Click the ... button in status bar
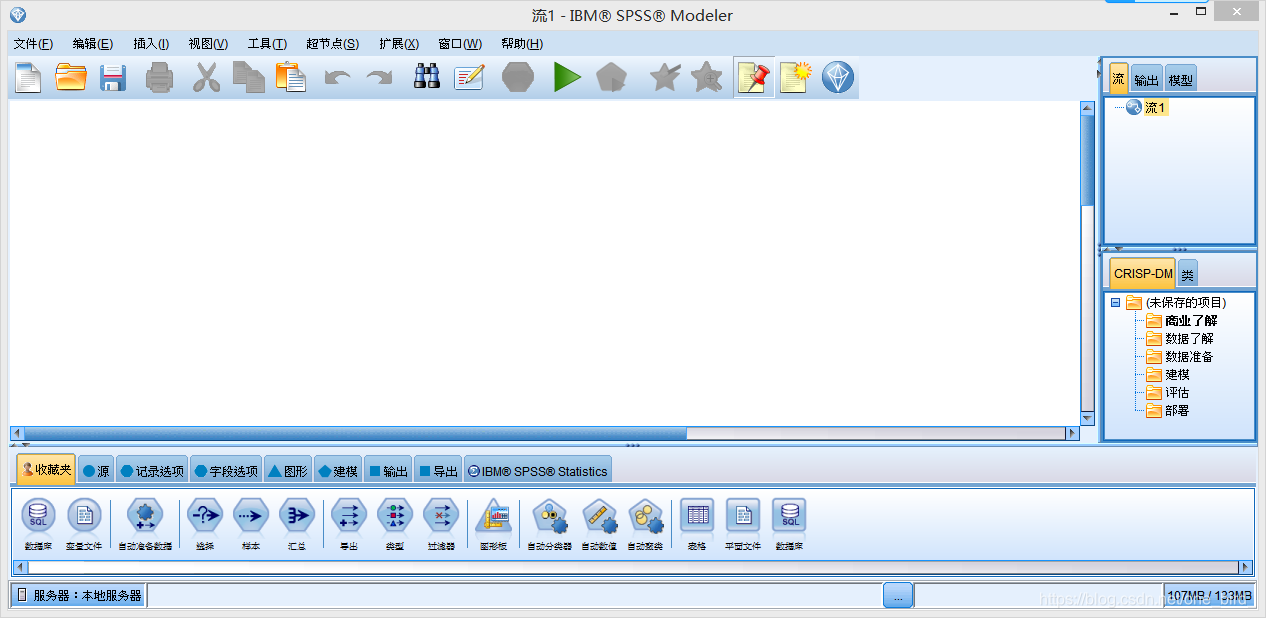The height and width of the screenshot is (618, 1266). click(898, 596)
